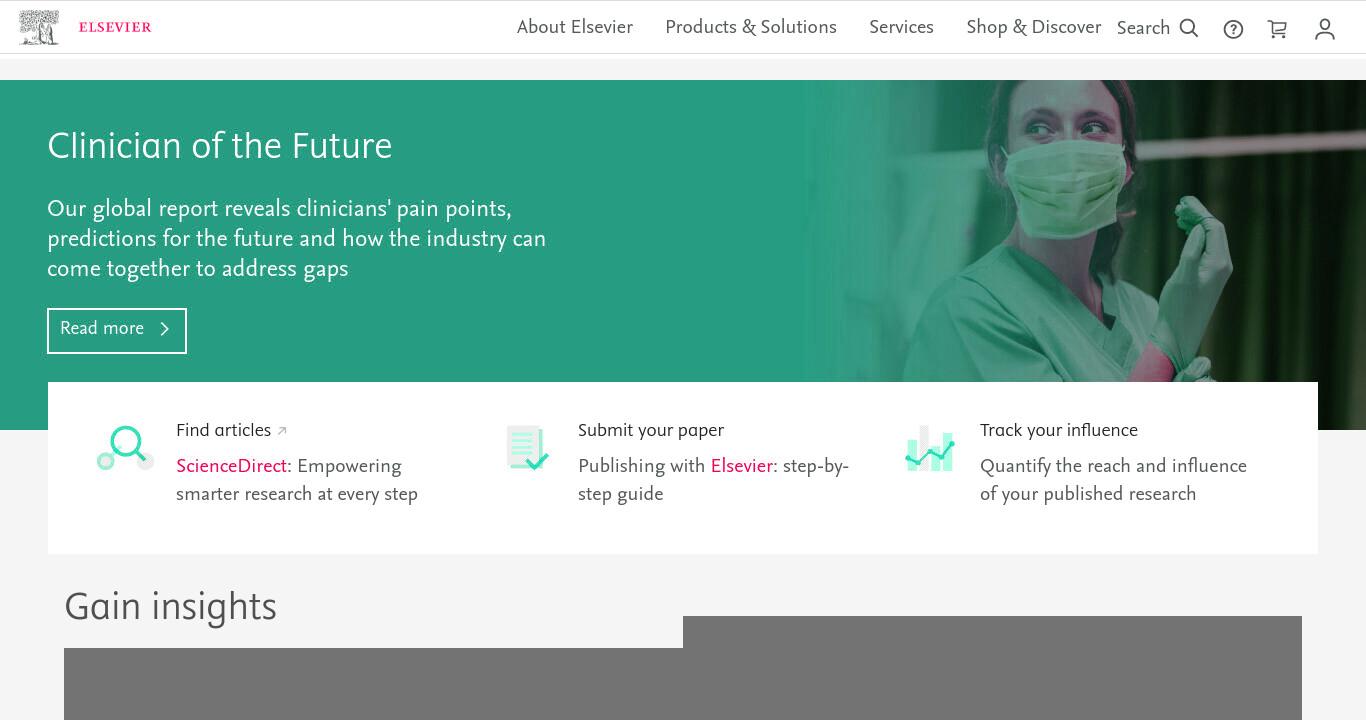Open the Find articles link
The image size is (1366, 720).
coord(223,431)
